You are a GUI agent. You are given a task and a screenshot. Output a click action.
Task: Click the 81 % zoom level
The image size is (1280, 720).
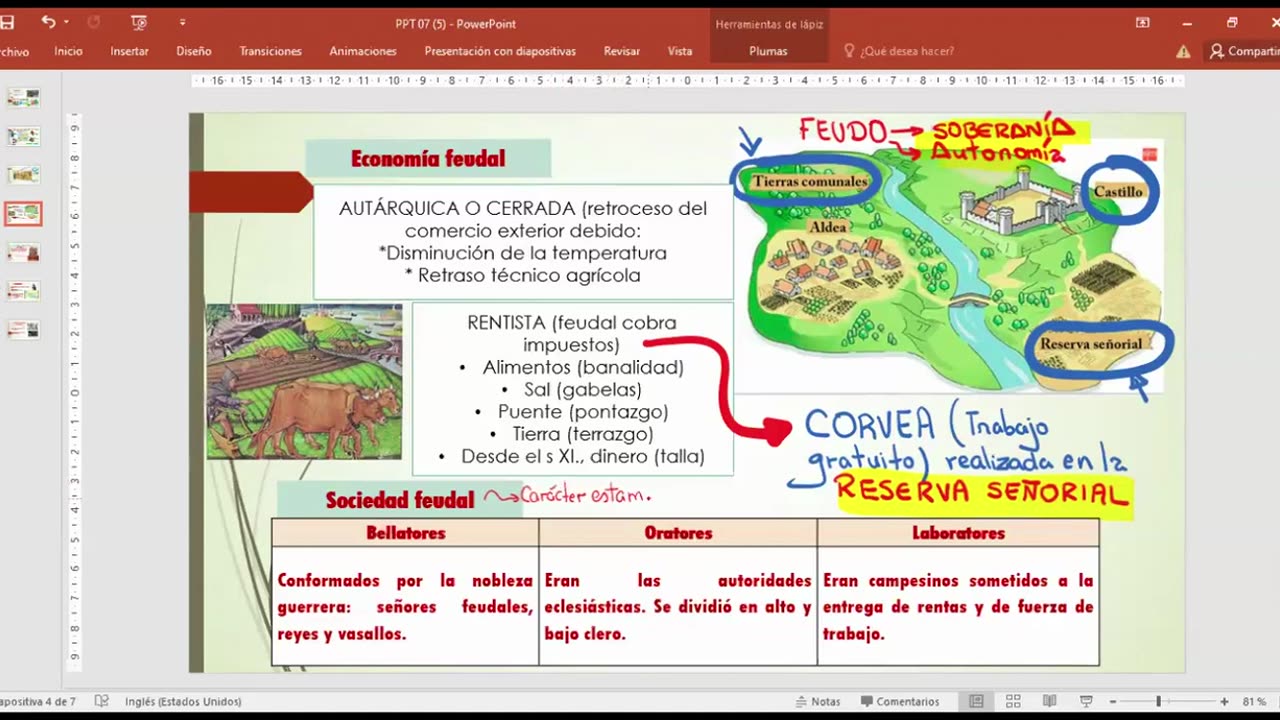tap(1254, 702)
